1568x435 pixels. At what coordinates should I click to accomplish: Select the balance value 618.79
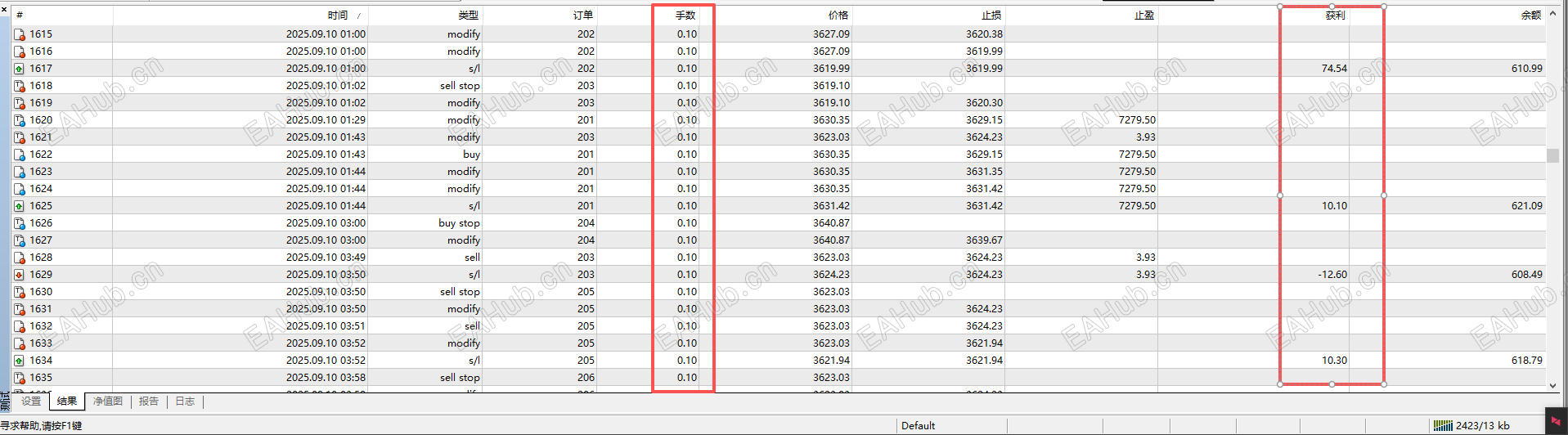[1526, 361]
